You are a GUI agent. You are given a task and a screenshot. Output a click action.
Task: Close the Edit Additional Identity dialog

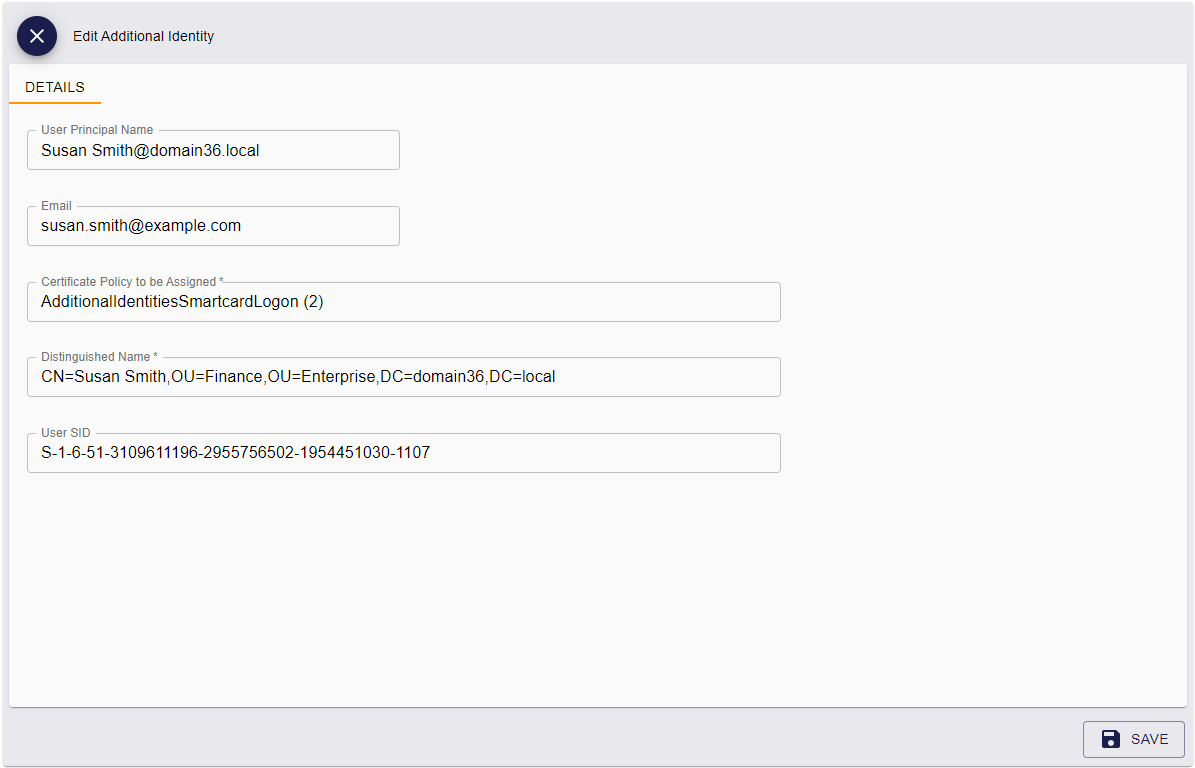click(37, 36)
